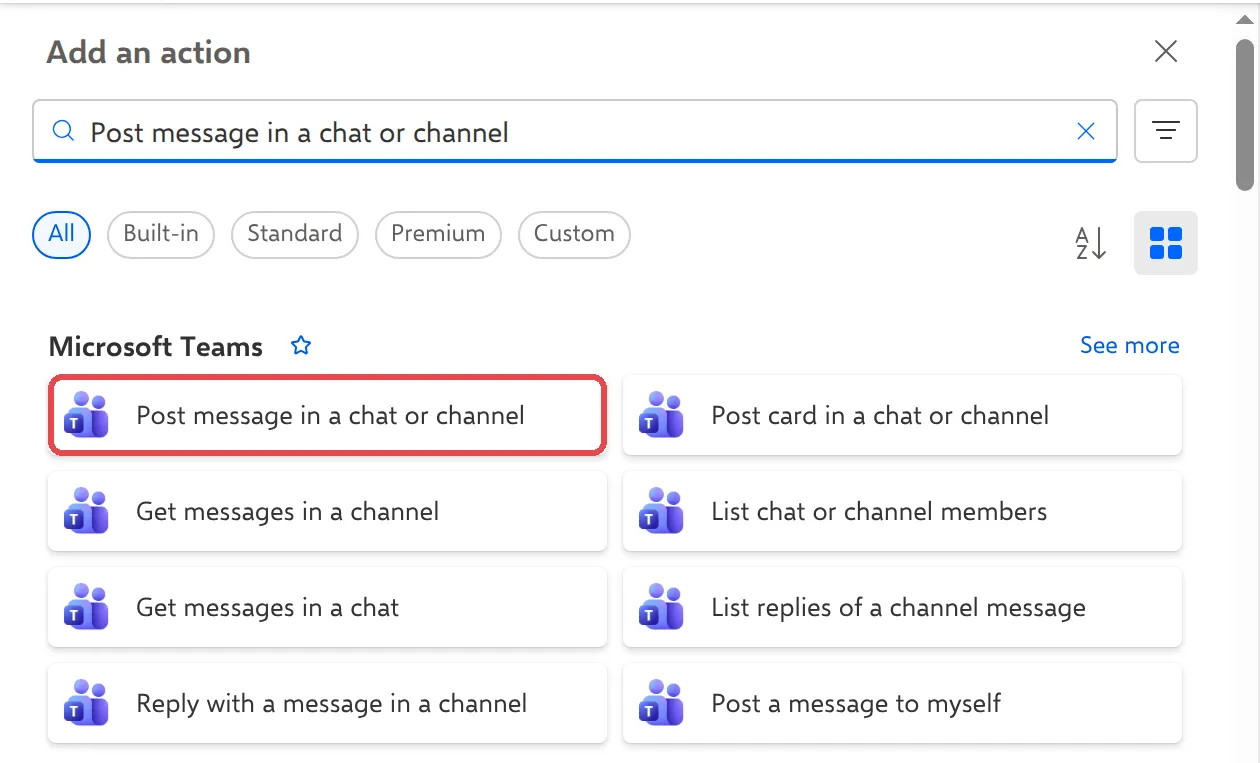Open See more Microsoft Teams actions
The height and width of the screenshot is (763, 1260).
[x=1129, y=345]
